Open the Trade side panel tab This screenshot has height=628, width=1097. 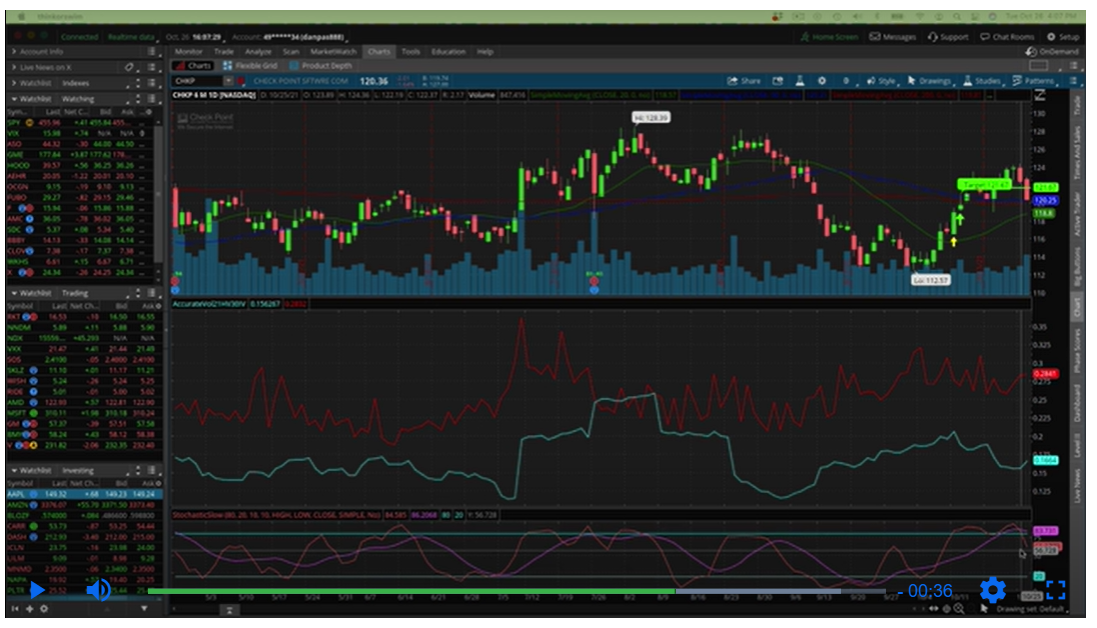click(x=1077, y=106)
